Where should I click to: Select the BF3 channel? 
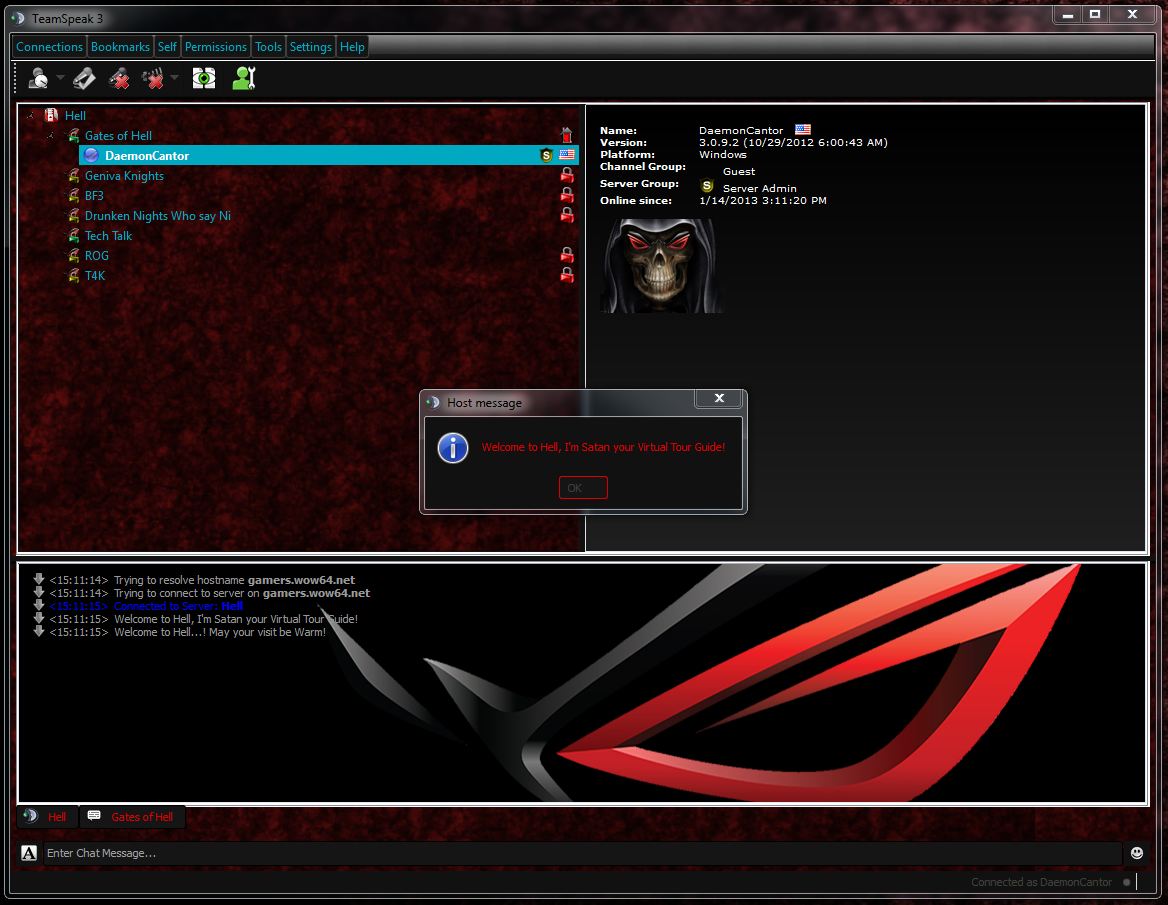coord(94,196)
